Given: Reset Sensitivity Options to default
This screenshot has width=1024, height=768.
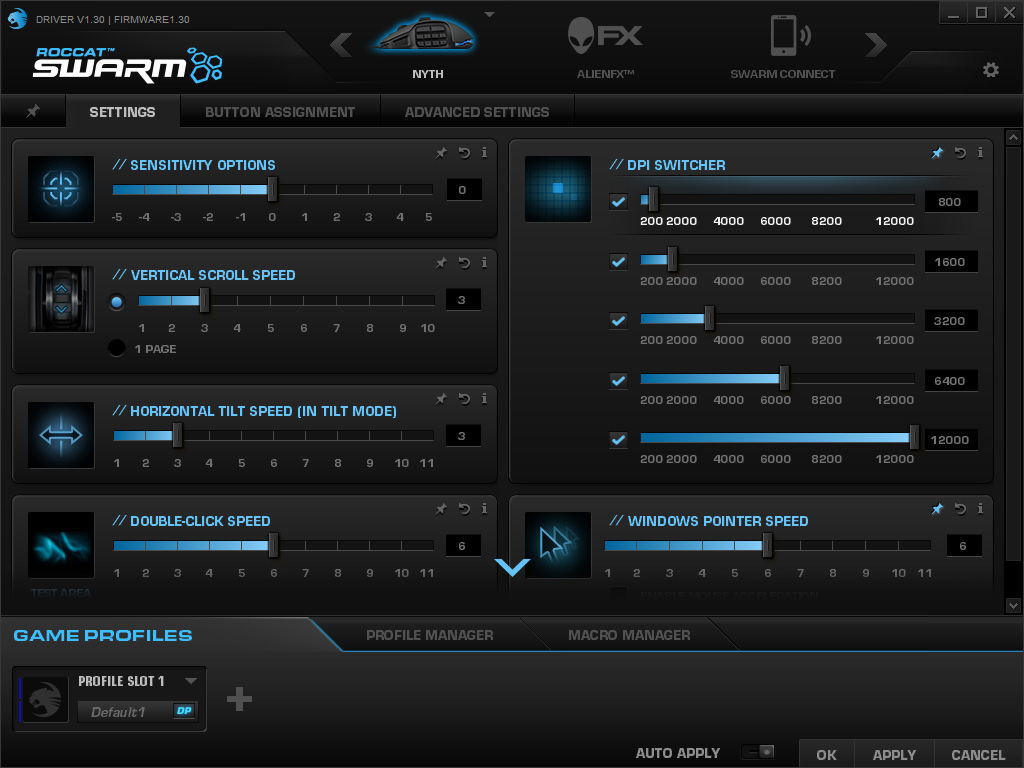Looking at the screenshot, I should (464, 153).
